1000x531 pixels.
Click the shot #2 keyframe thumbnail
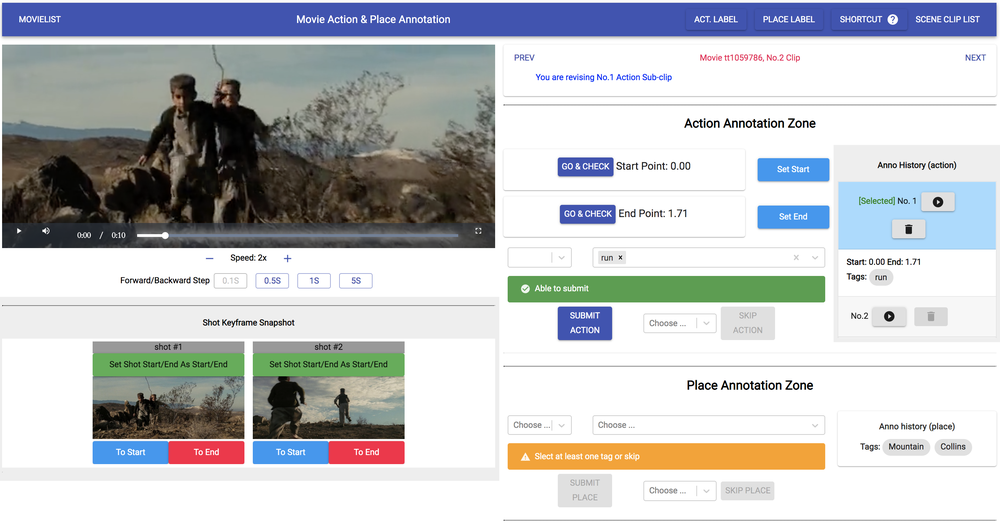click(328, 408)
